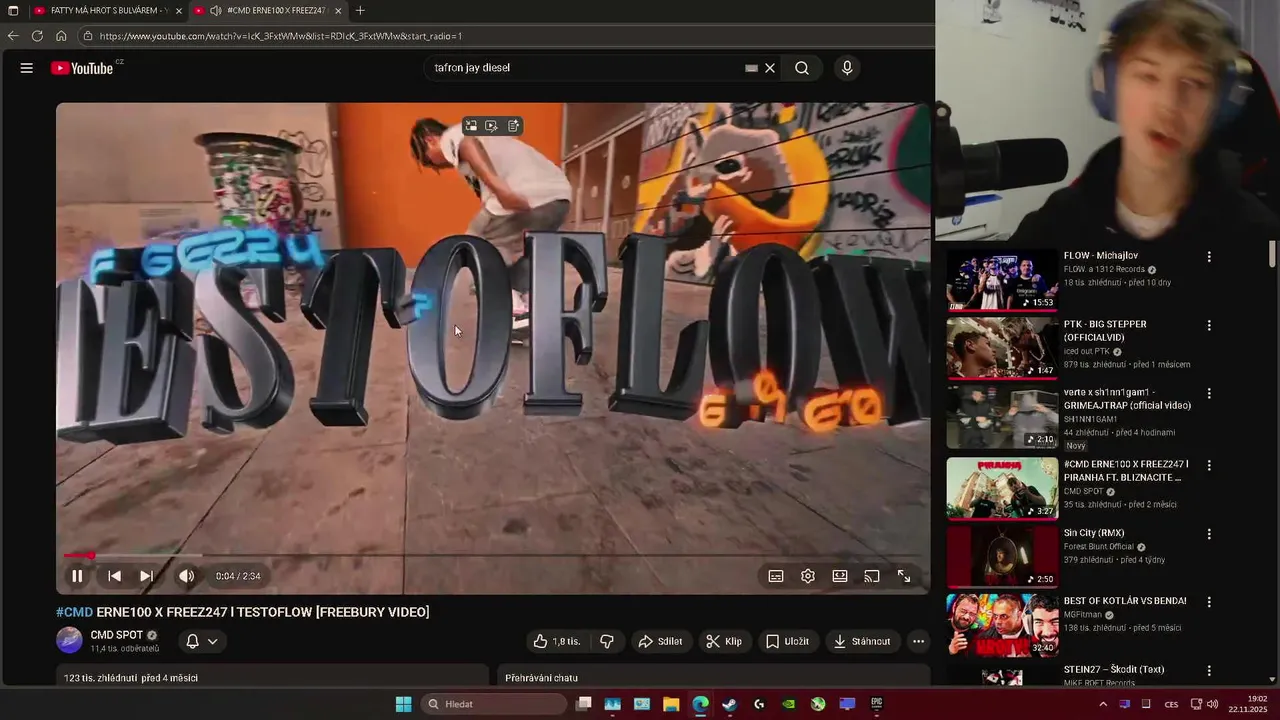Open PIRANHA FT. BLIZNACITE video title
This screenshot has width=1280, height=720.
pos(1126,471)
